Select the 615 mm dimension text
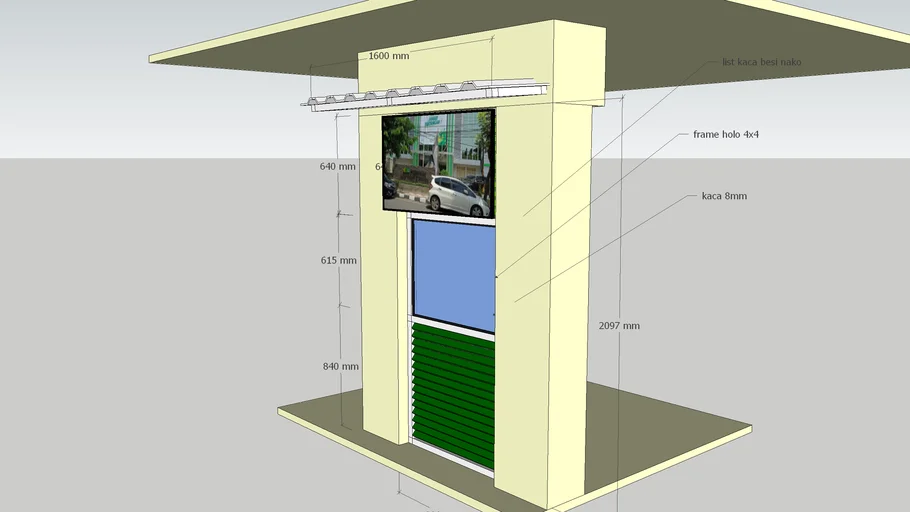910x512 pixels. point(339,260)
